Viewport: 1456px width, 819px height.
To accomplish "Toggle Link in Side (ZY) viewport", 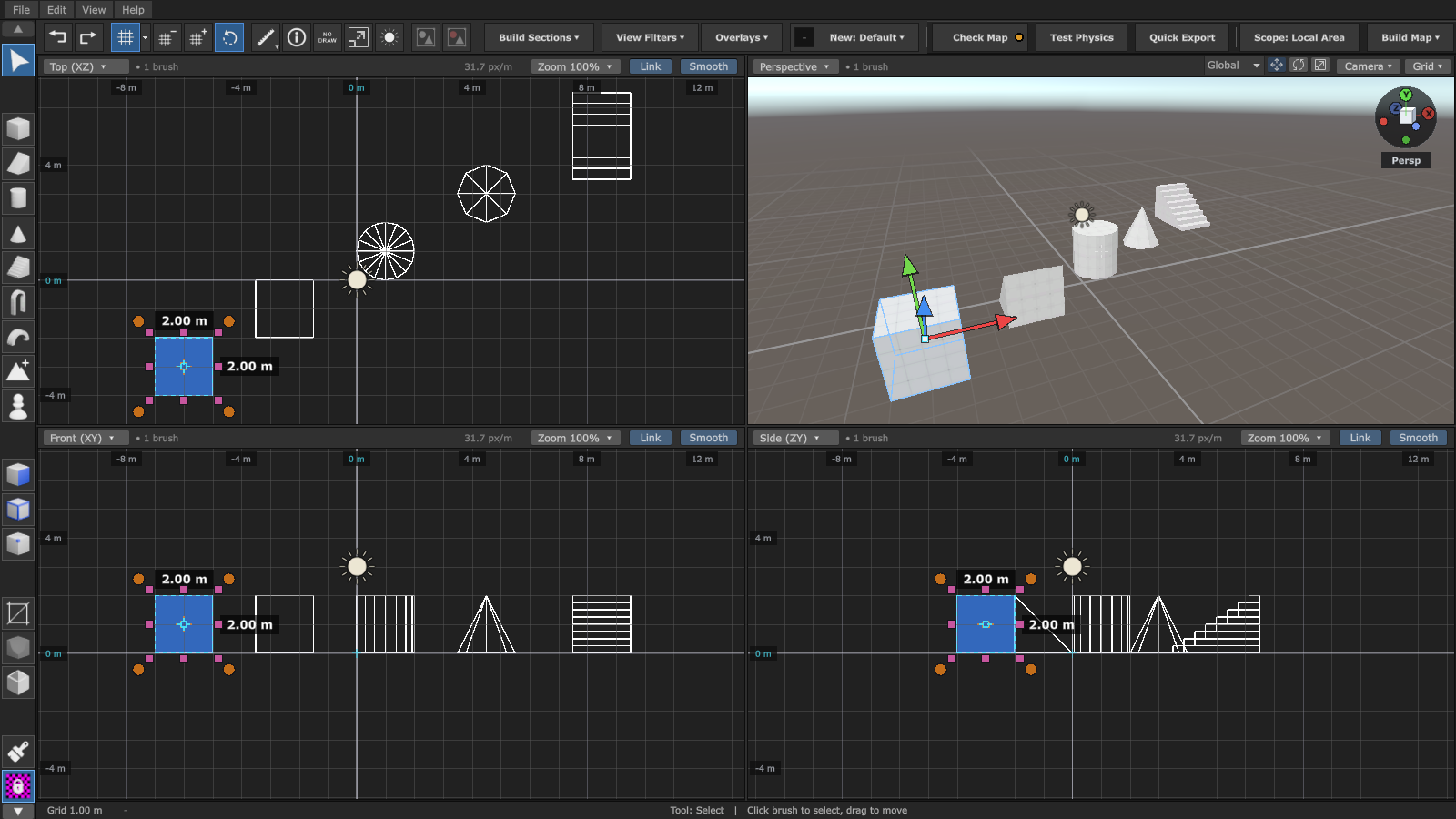I will click(1360, 438).
